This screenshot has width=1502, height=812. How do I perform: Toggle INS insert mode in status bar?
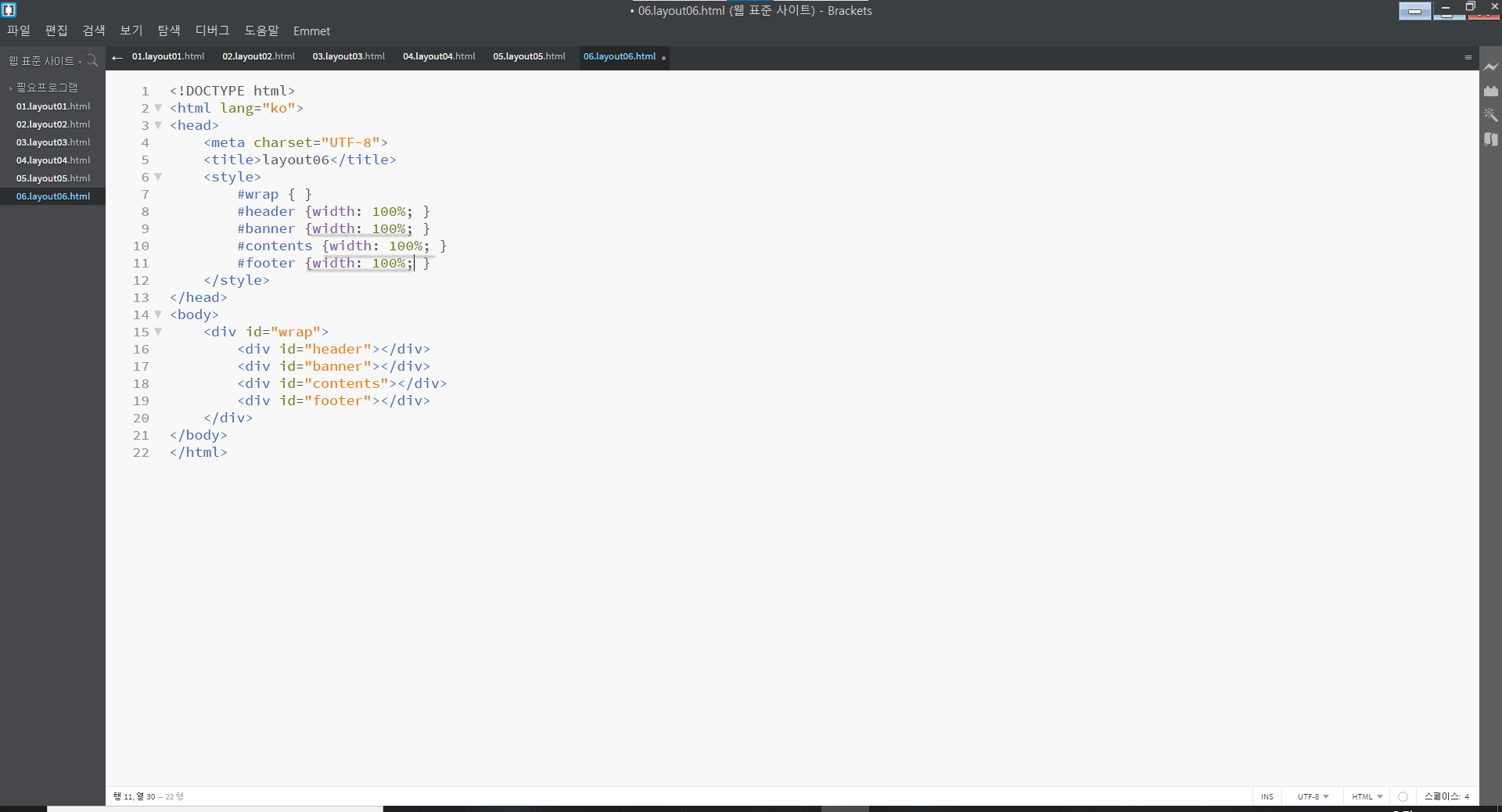[1267, 796]
